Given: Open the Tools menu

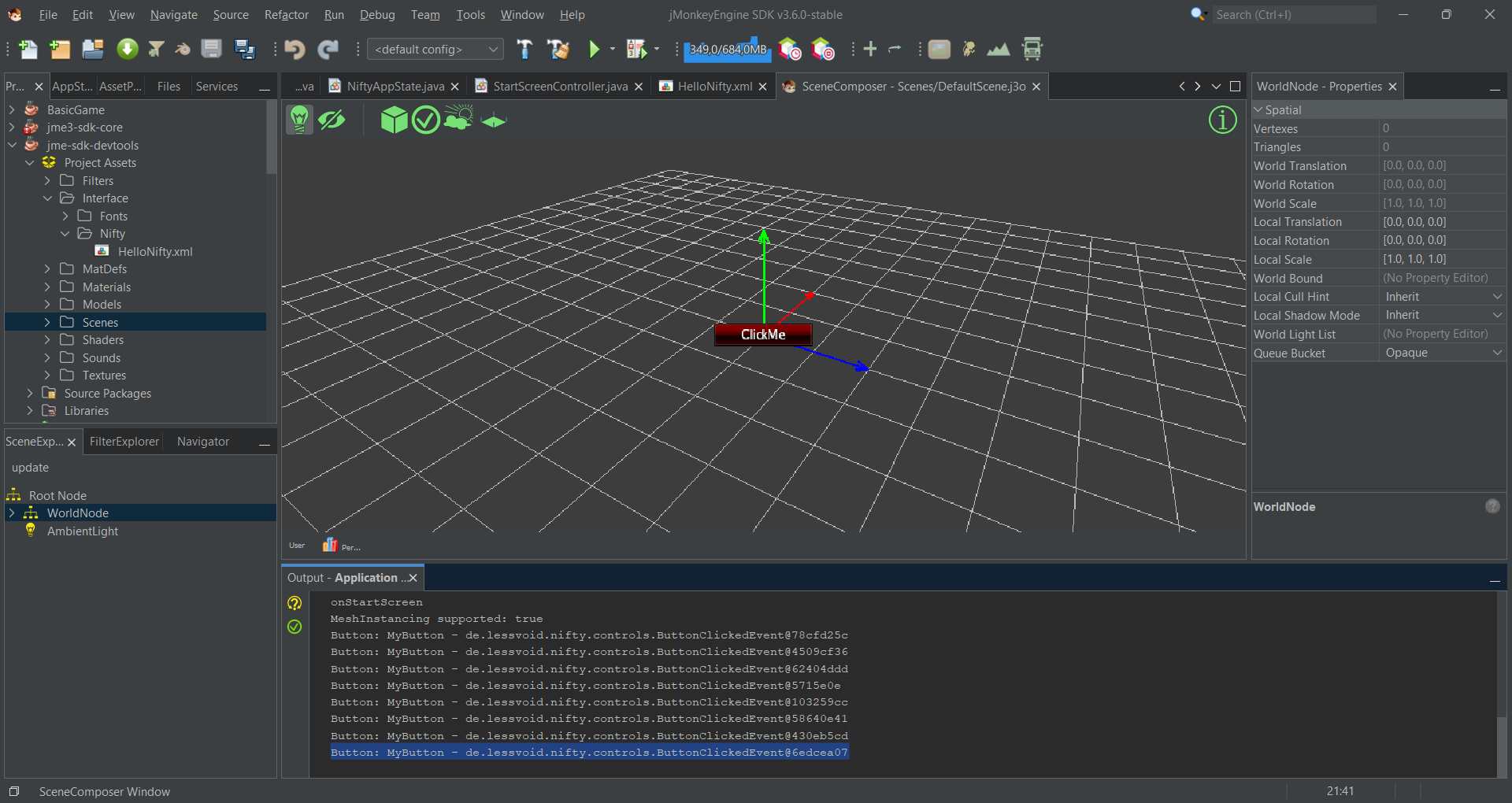Looking at the screenshot, I should point(471,15).
